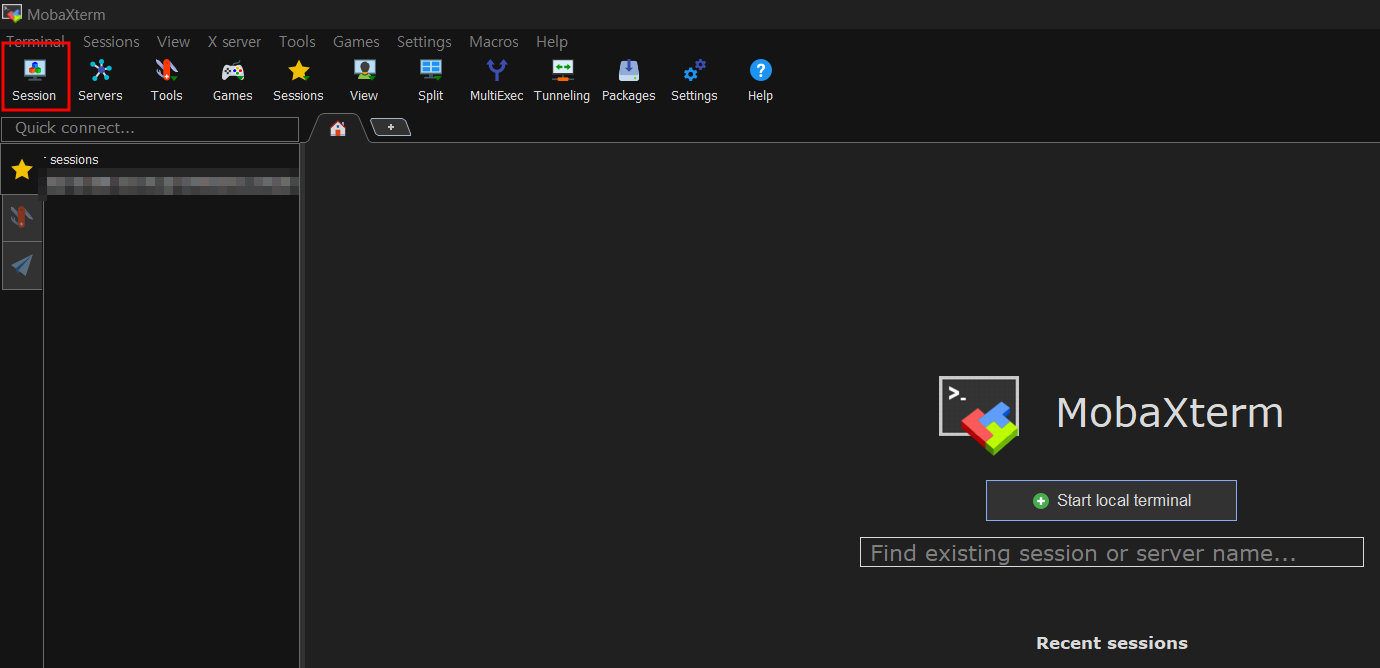Open a new tab with plus tab
This screenshot has height=668, width=1380.
(x=391, y=127)
